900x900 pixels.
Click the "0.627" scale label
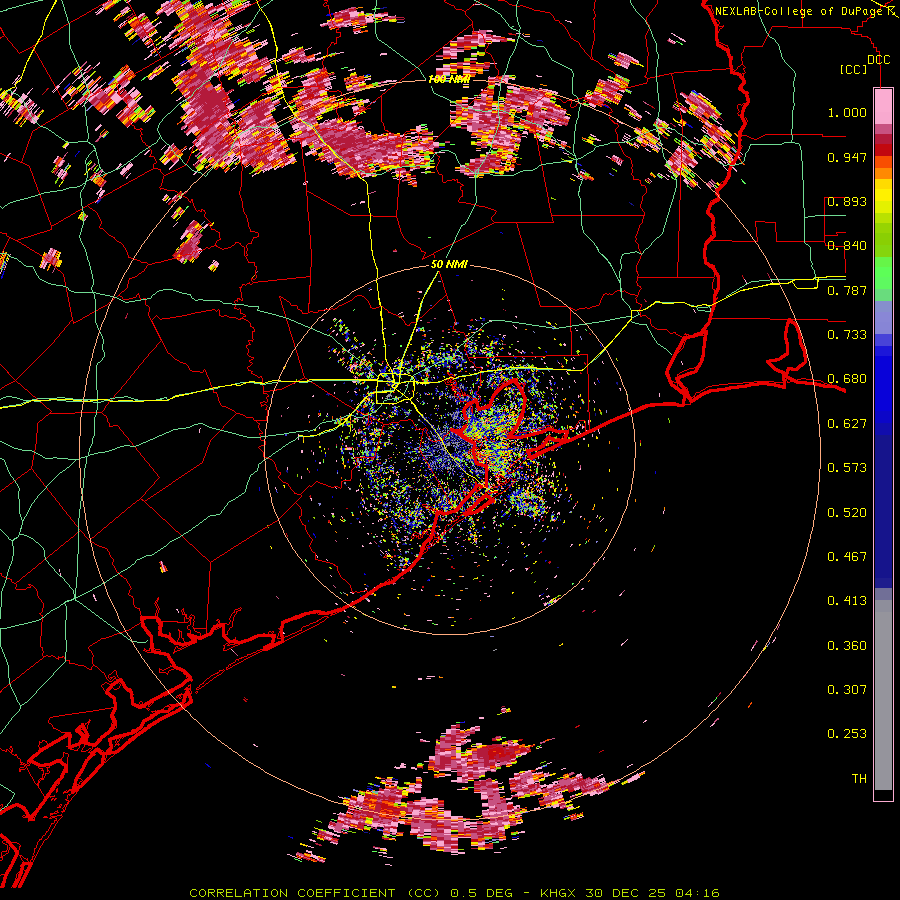coord(847,424)
